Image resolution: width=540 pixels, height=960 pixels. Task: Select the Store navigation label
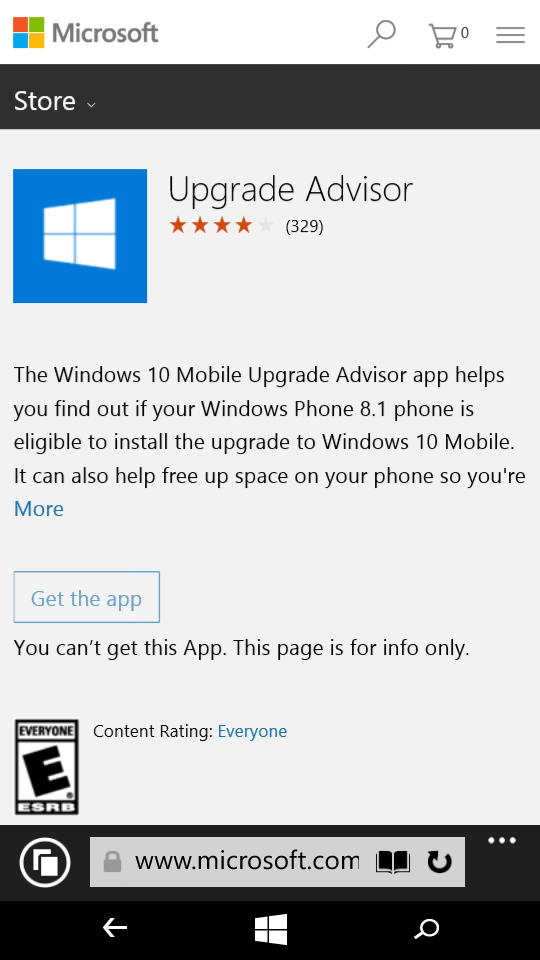tap(45, 101)
